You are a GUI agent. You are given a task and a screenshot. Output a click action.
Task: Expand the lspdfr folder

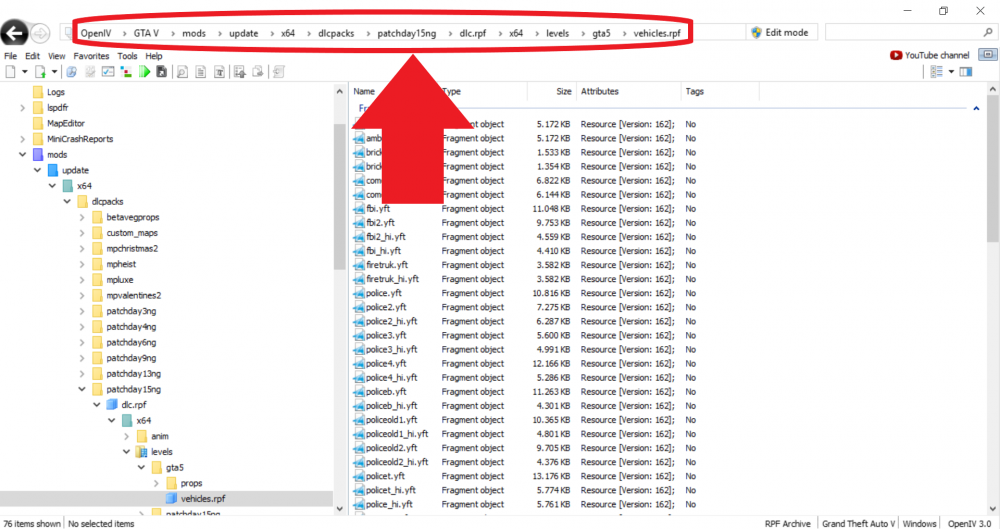tap(22, 108)
